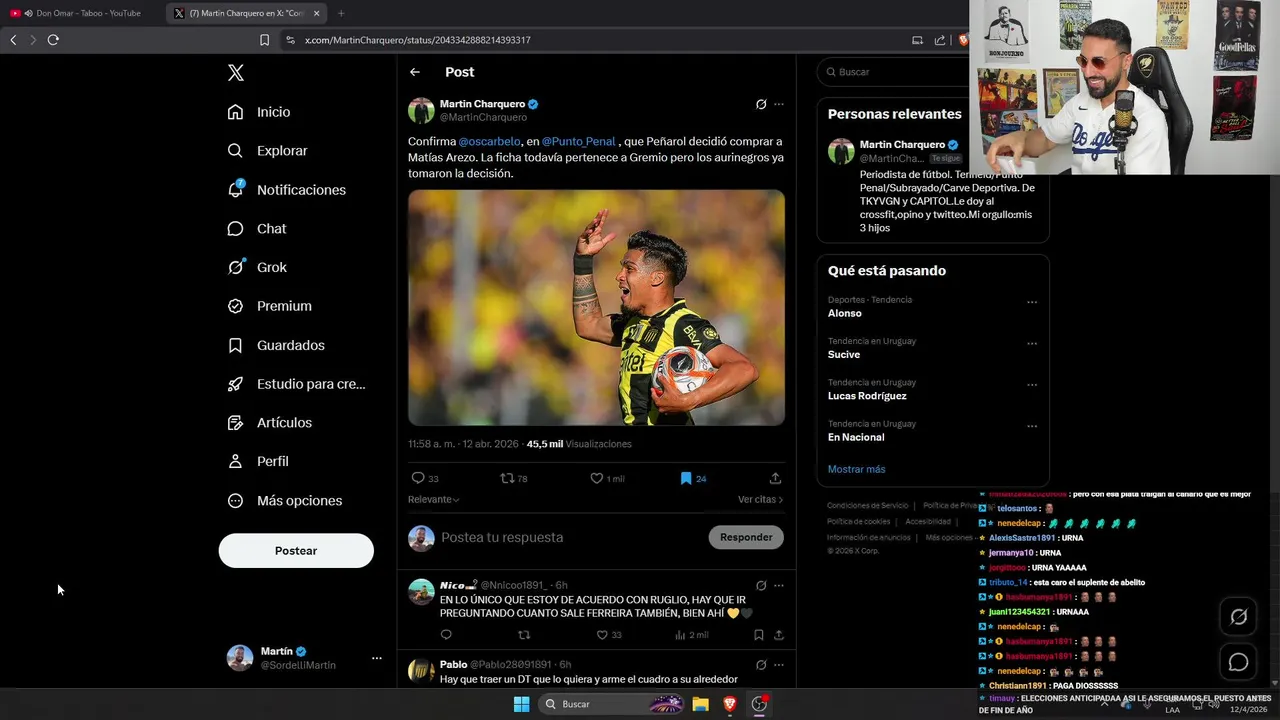This screenshot has height=720, width=1280.
Task: Click Grok icon on Martin Charquero's post
Action: (x=761, y=104)
